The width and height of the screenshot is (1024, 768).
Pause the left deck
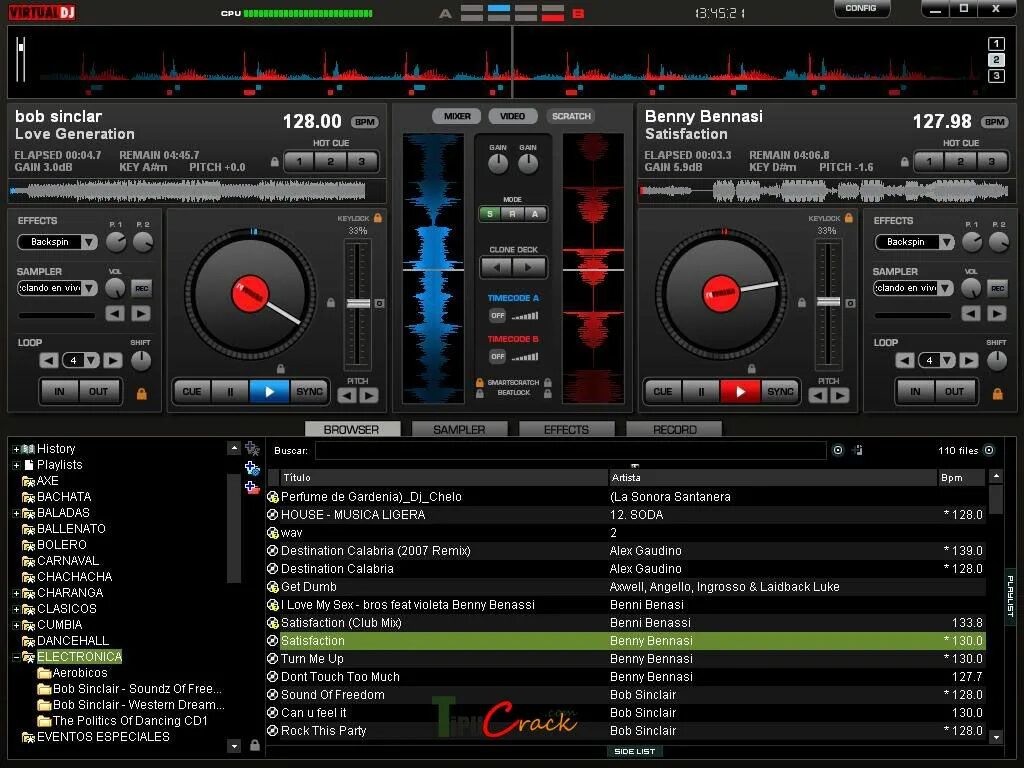[230, 392]
